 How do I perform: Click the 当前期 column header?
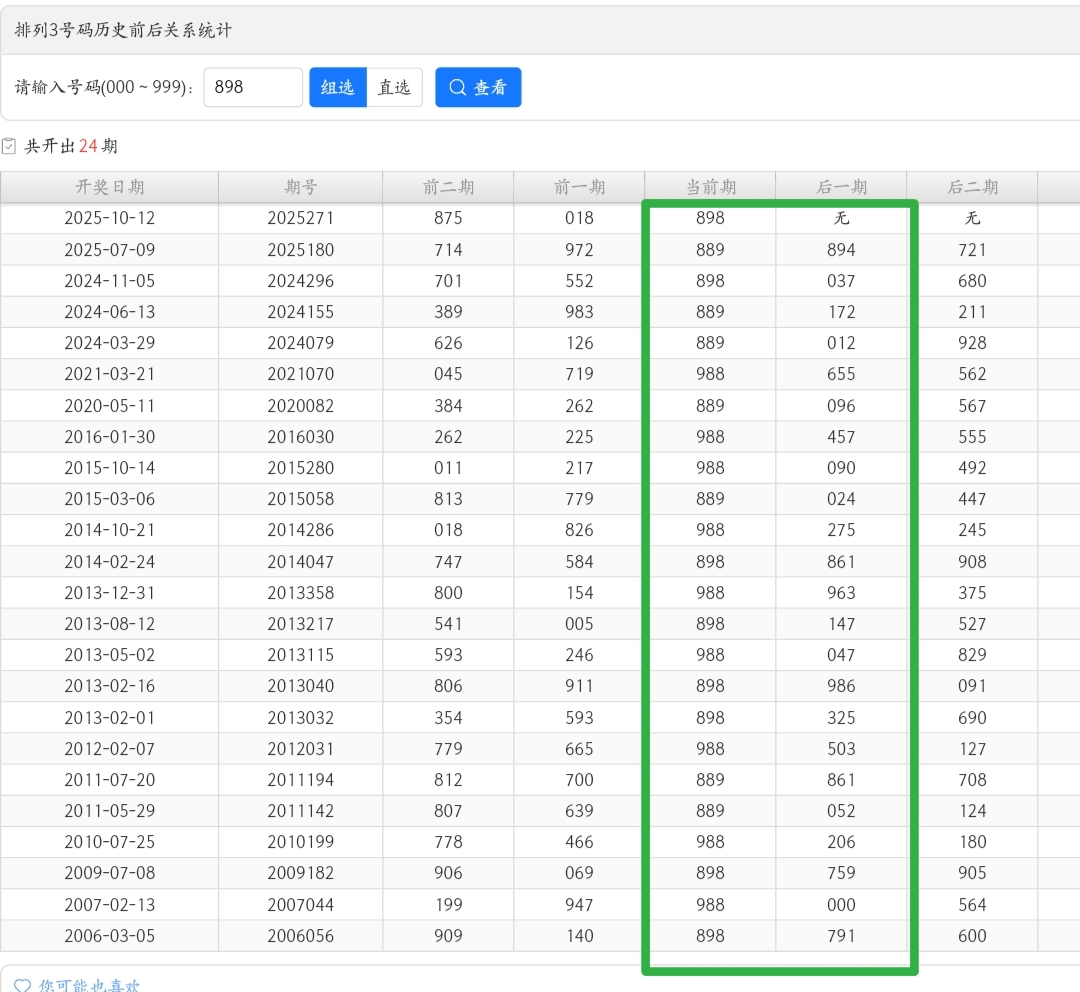(x=710, y=187)
